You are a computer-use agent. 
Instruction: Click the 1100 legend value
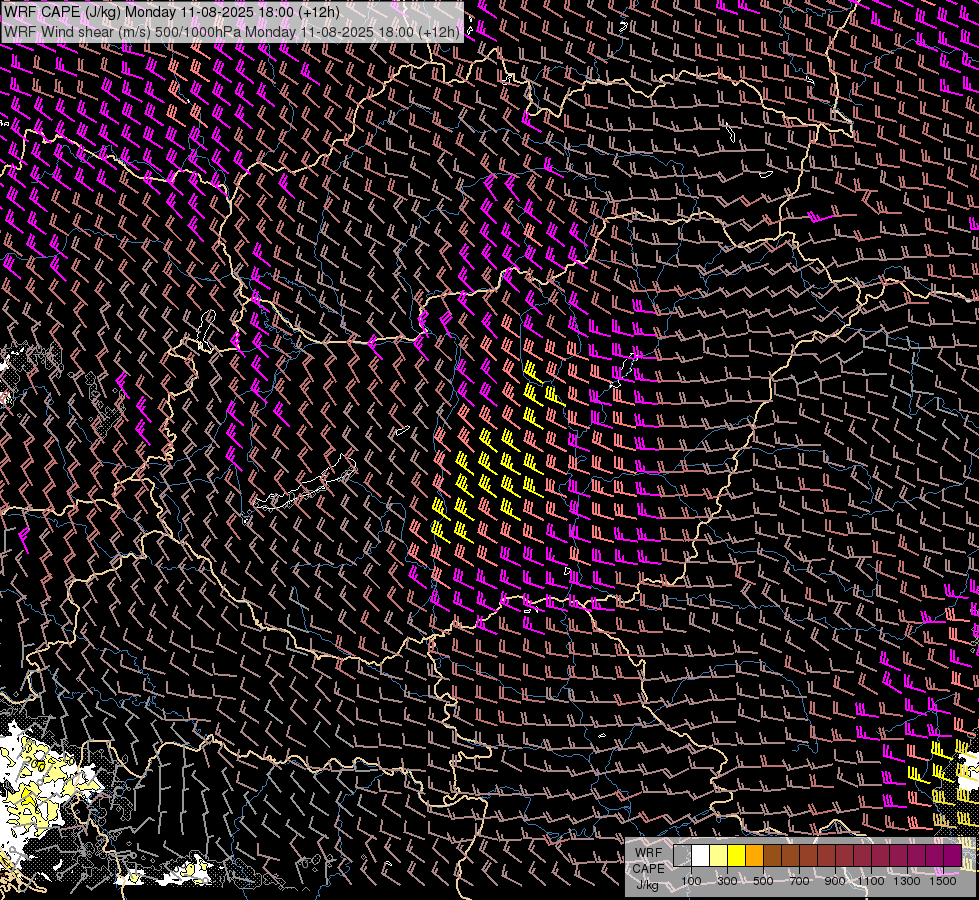pos(871,881)
